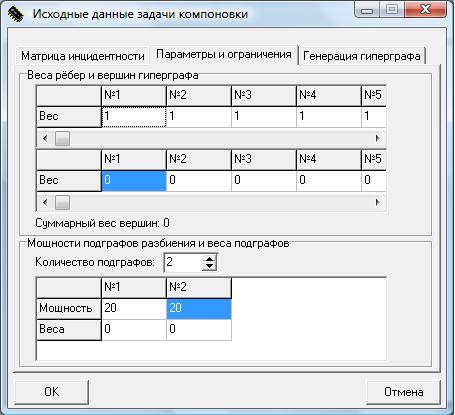Click left arrow of vertex weights scrollbar

tap(45, 202)
